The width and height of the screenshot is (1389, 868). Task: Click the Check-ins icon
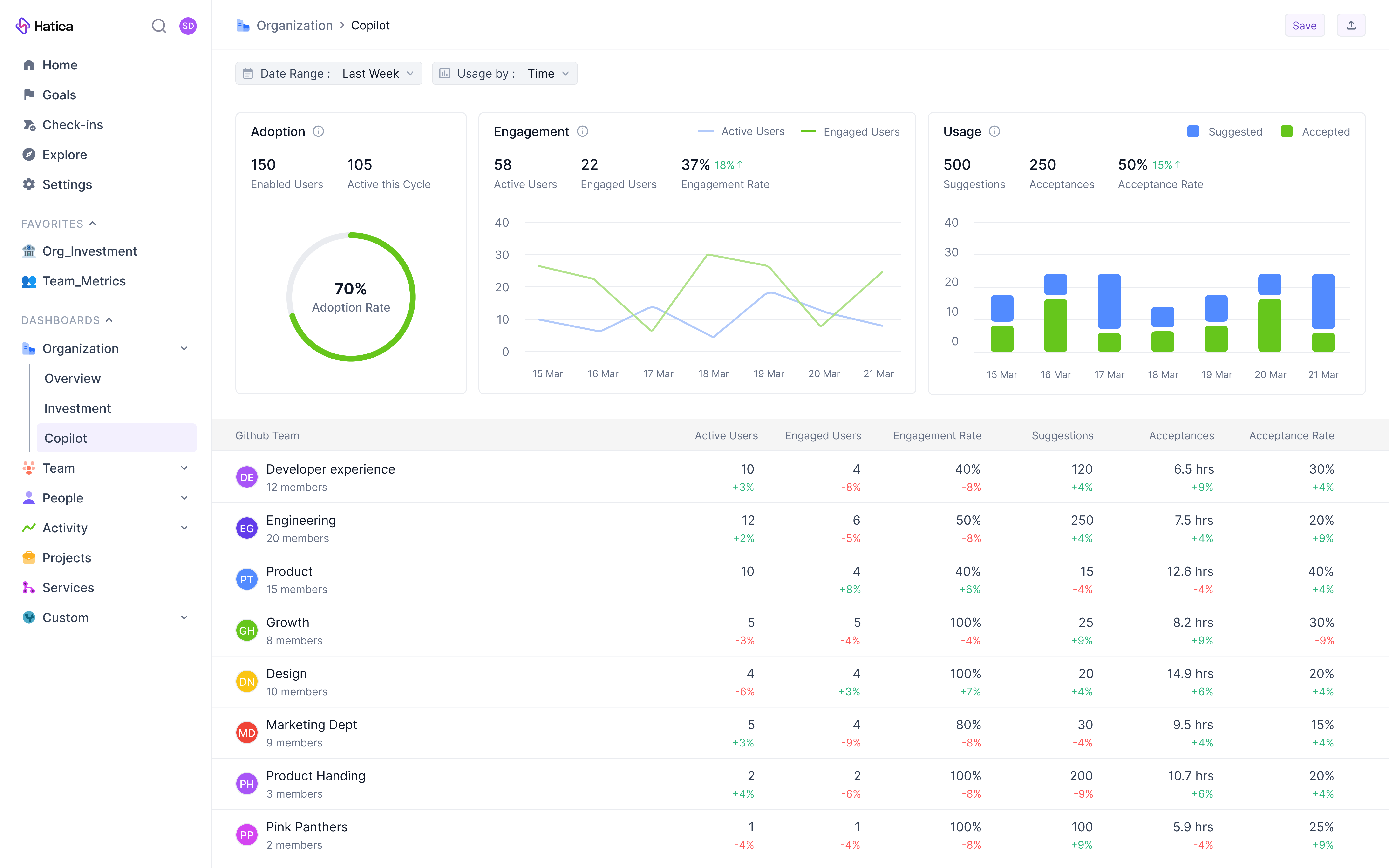pyautogui.click(x=29, y=125)
